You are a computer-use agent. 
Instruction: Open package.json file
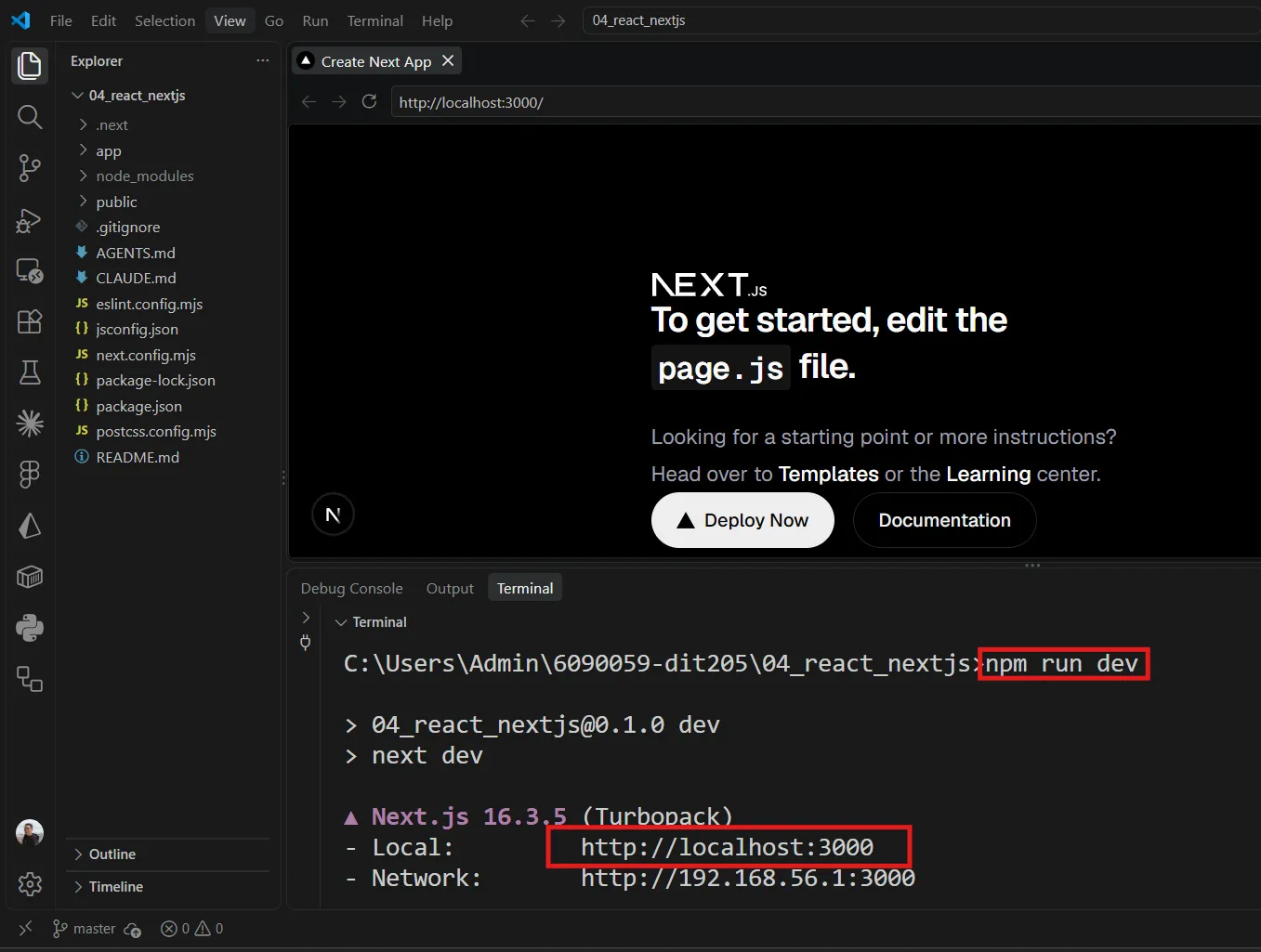click(138, 406)
